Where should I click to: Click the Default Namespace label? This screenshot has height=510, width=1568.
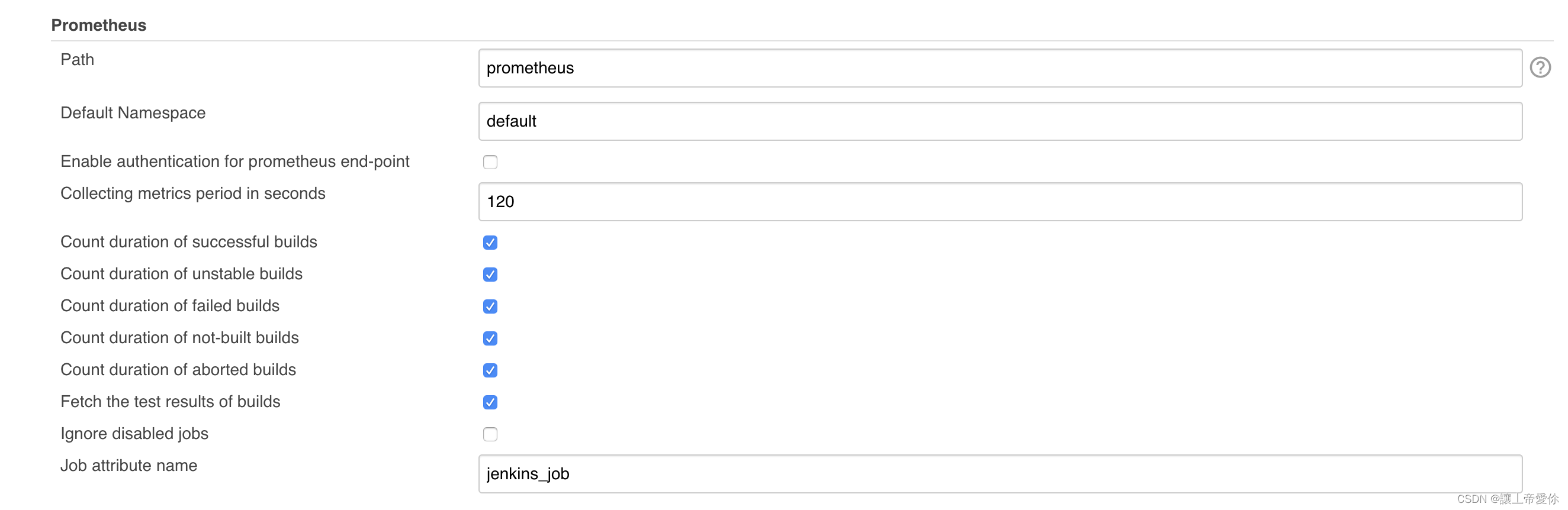pyautogui.click(x=133, y=113)
